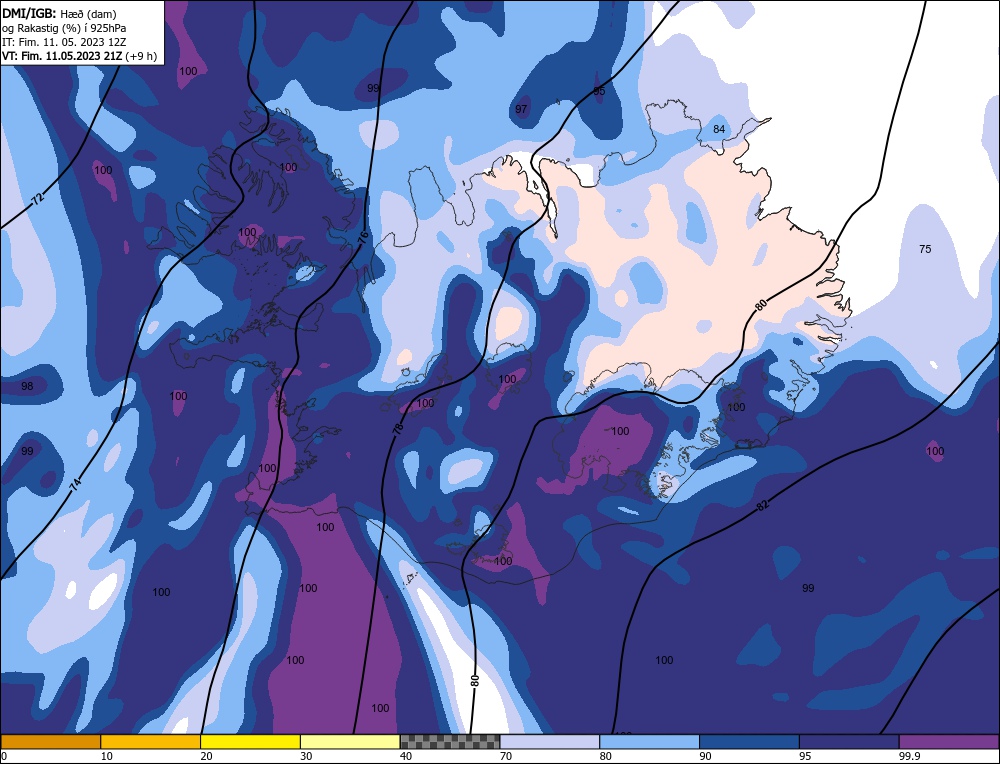Click the '72' height contour label
This screenshot has height=764, width=1000.
pos(38,198)
